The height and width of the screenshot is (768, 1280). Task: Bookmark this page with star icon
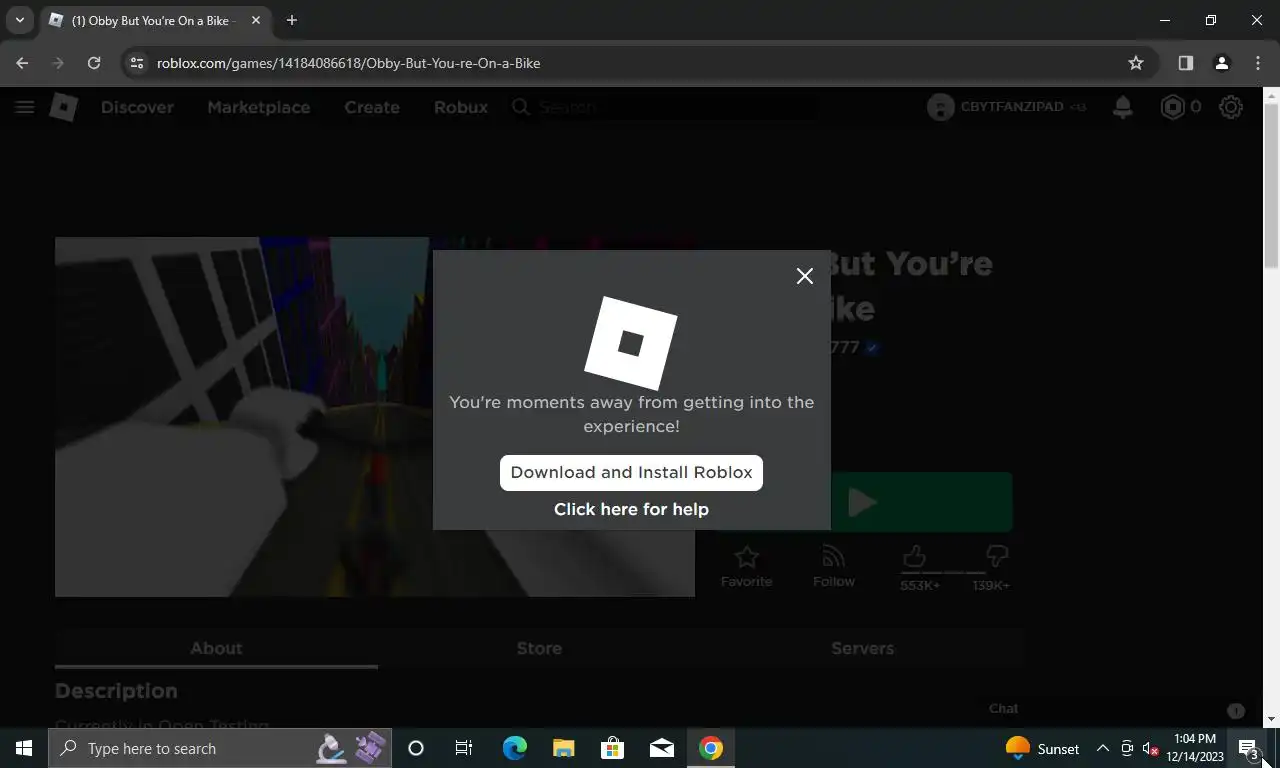click(x=1136, y=63)
